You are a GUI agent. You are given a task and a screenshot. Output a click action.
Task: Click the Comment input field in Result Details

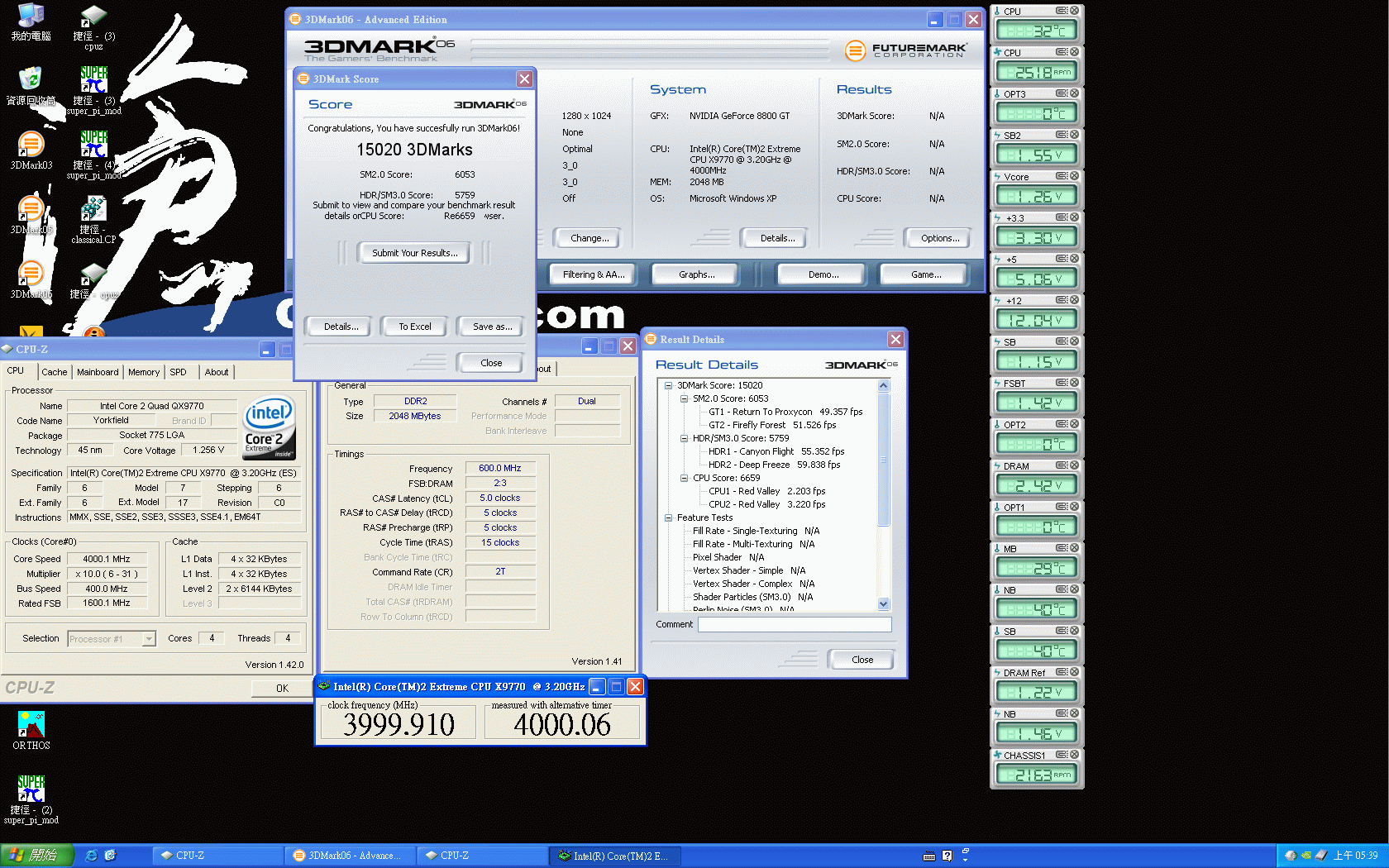click(x=795, y=624)
